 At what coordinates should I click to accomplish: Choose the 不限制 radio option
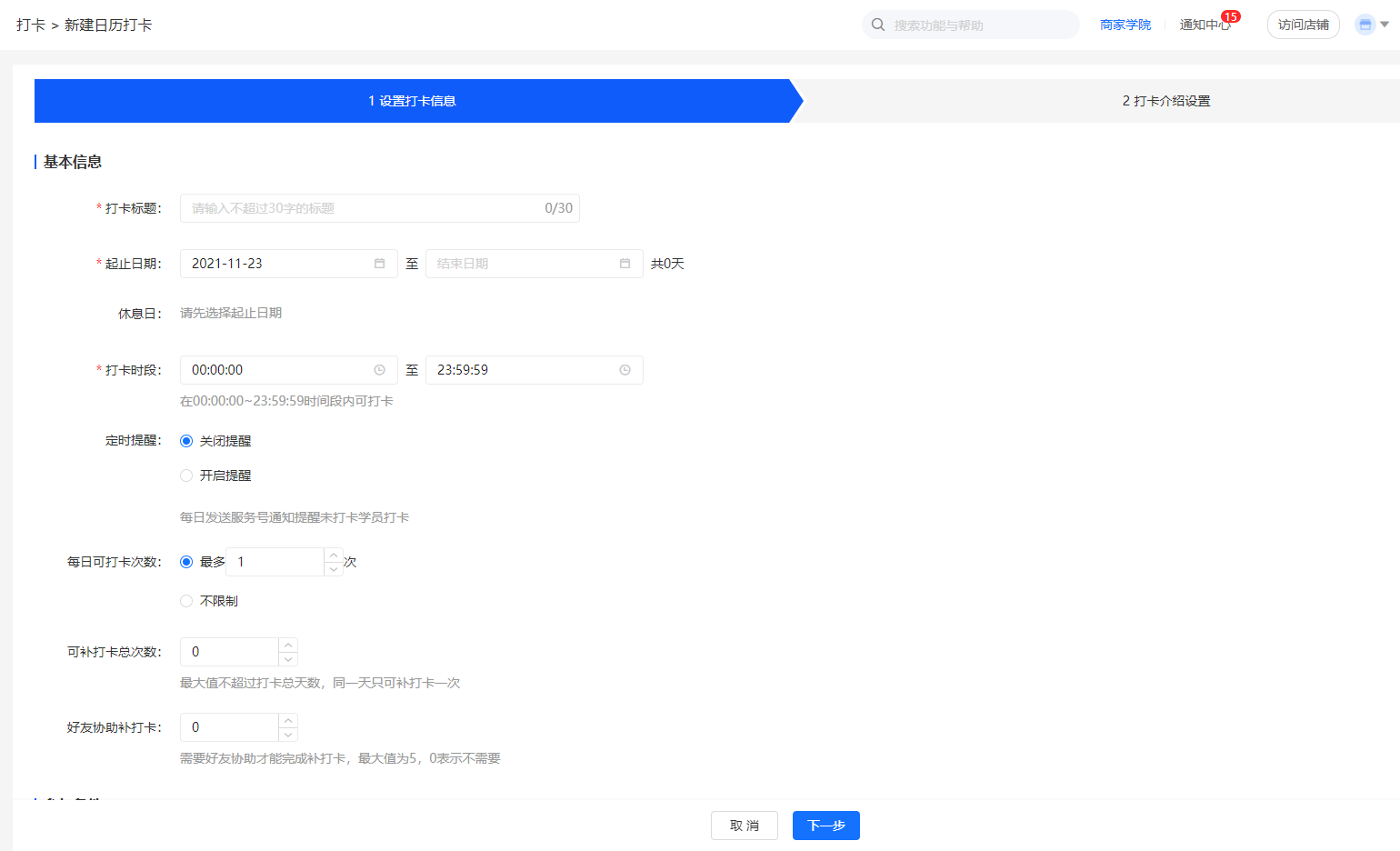pos(186,601)
